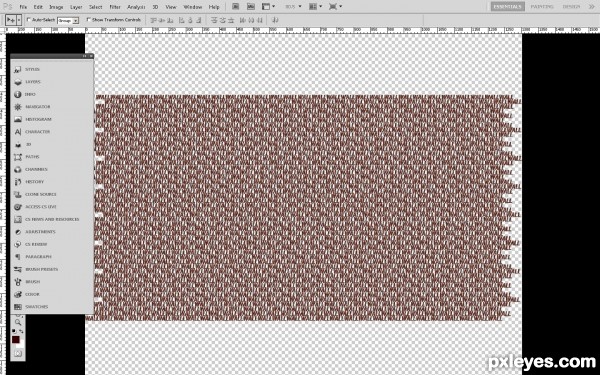Enable the Auto-Select checkbox

tap(29, 20)
